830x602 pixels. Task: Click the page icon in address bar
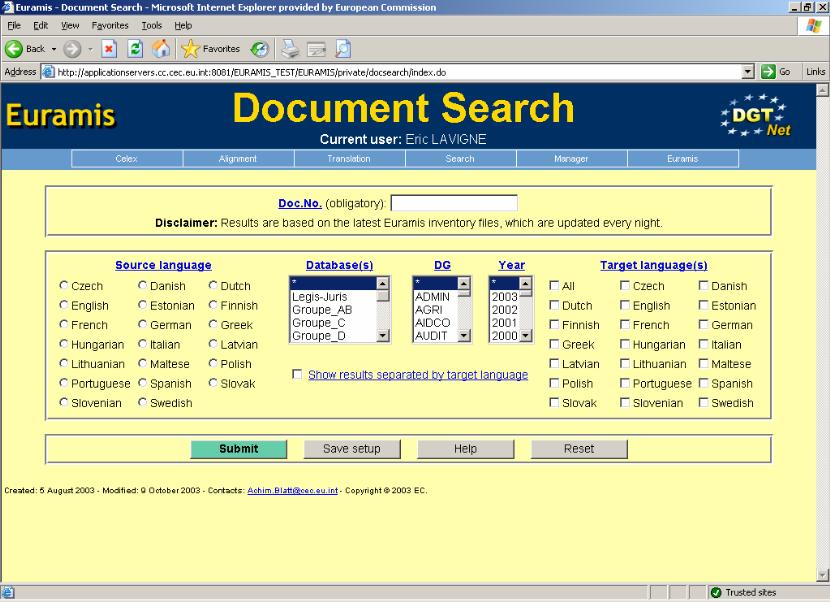pyautogui.click(x=48, y=71)
